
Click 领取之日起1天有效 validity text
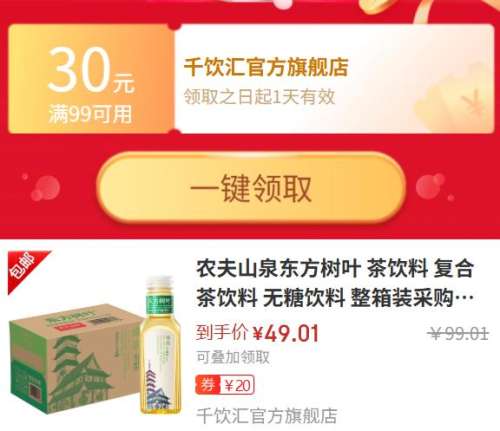click(x=259, y=97)
